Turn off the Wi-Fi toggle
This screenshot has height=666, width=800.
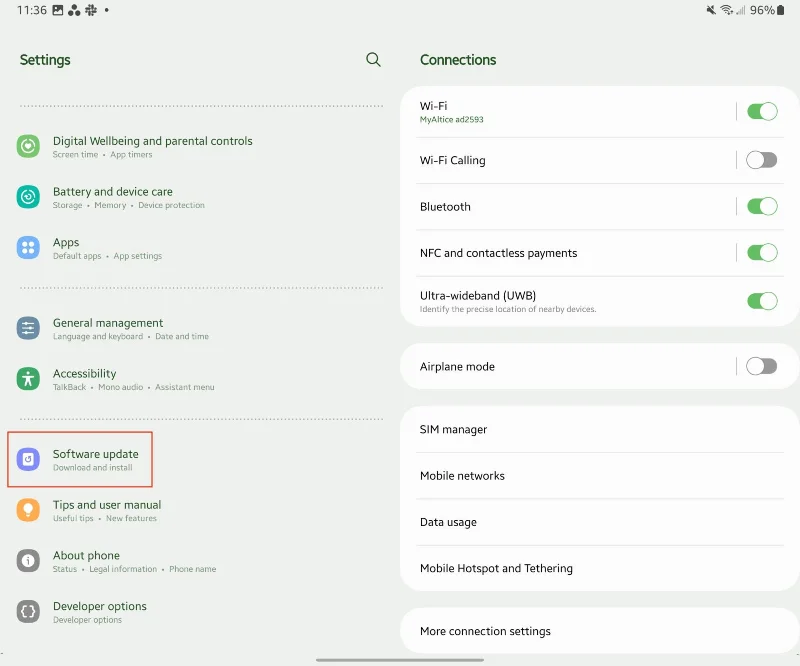pos(762,111)
